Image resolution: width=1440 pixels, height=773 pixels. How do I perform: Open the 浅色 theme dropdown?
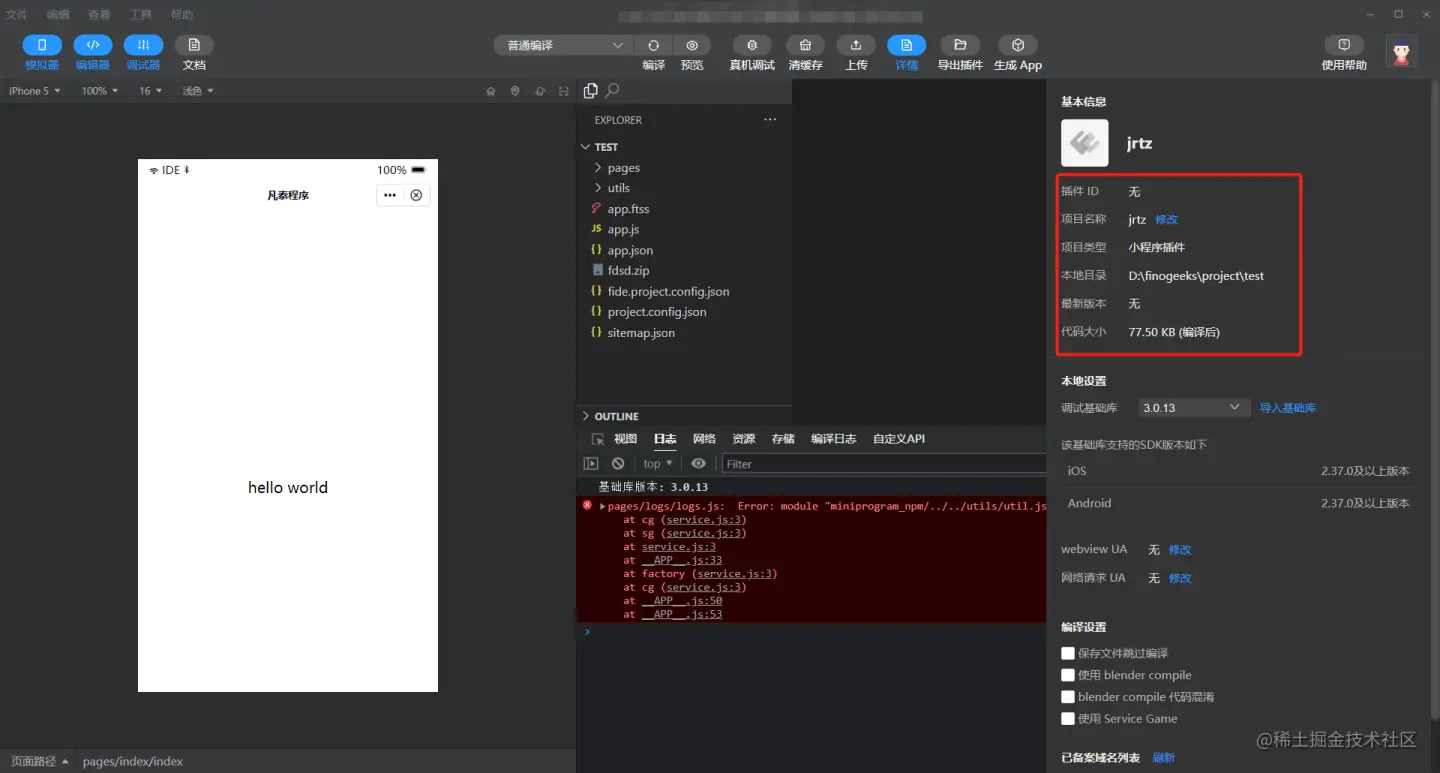pos(198,91)
